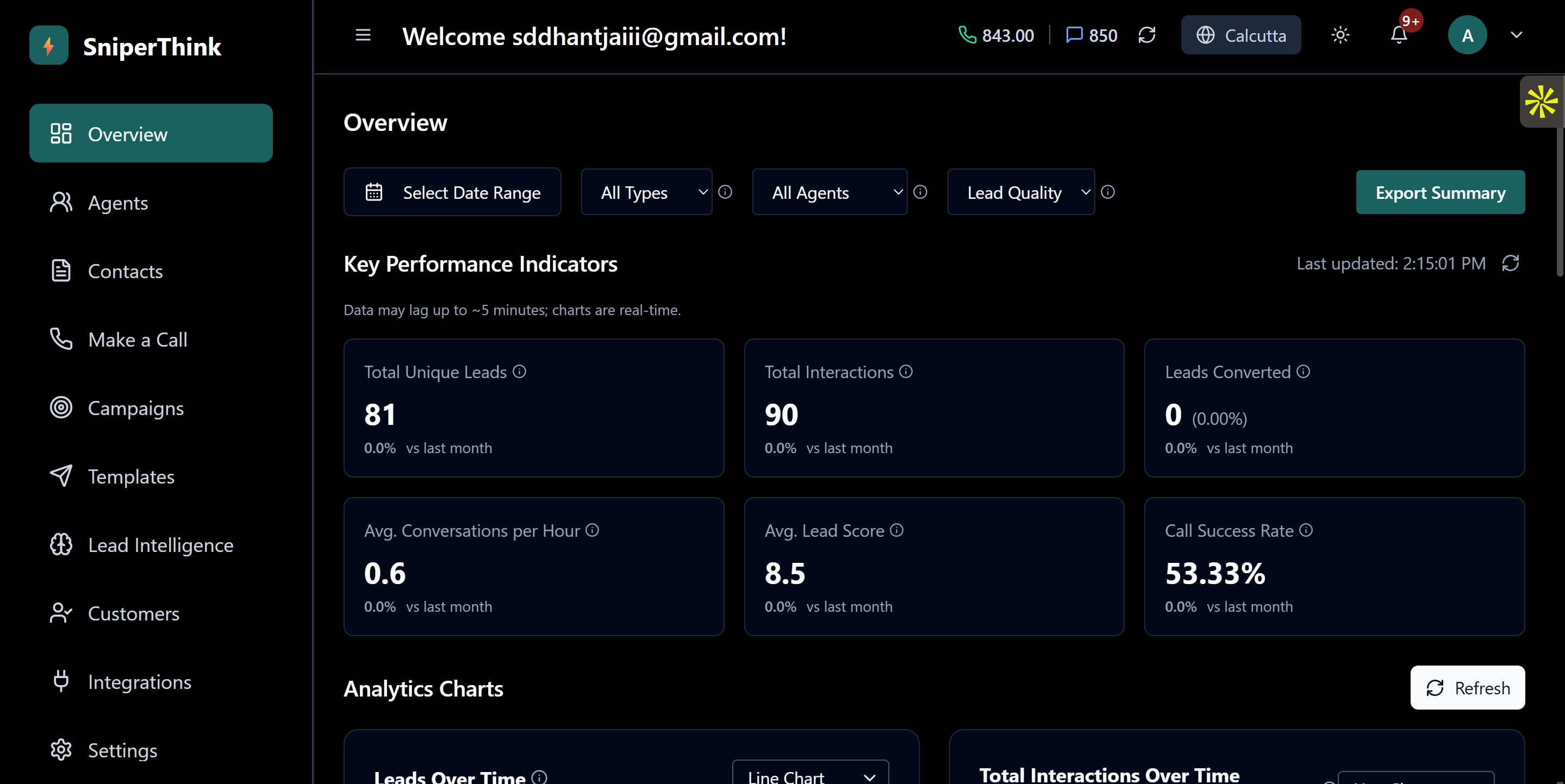The width and height of the screenshot is (1565, 784).
Task: Open notifications bell icon
Action: click(1399, 35)
